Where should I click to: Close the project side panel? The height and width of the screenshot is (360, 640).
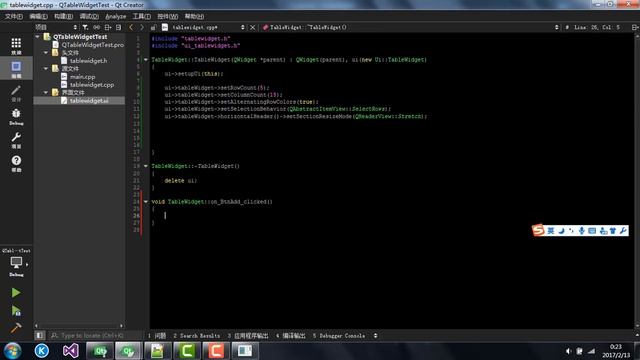click(x=118, y=27)
